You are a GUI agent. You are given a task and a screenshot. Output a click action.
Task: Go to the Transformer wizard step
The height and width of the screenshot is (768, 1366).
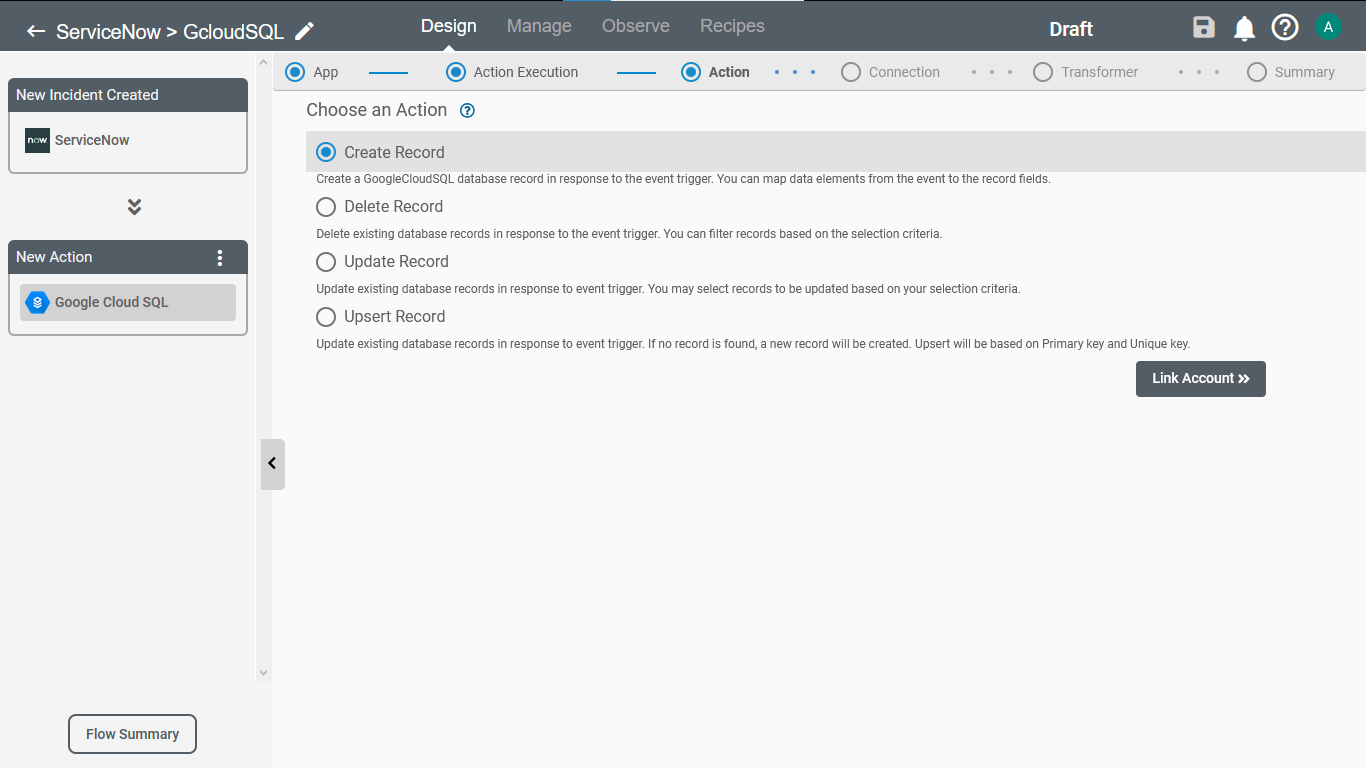[x=1085, y=72]
